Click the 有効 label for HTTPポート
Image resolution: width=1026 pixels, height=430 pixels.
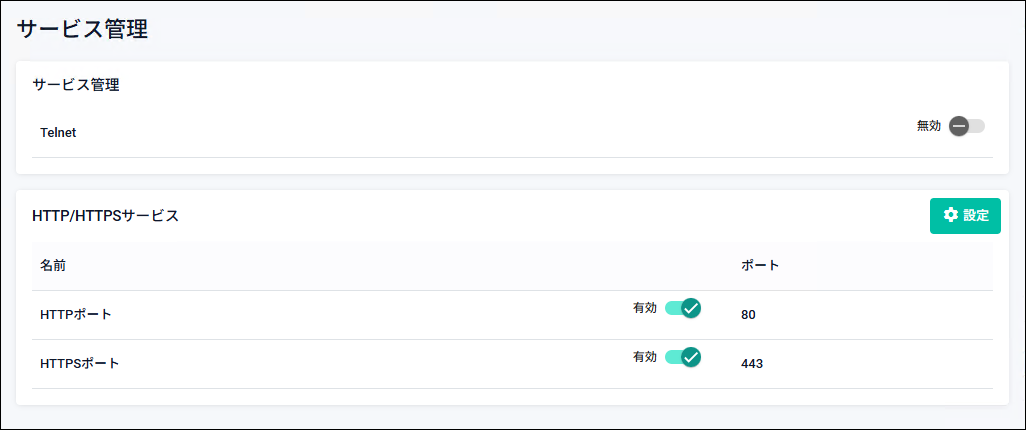click(645, 308)
